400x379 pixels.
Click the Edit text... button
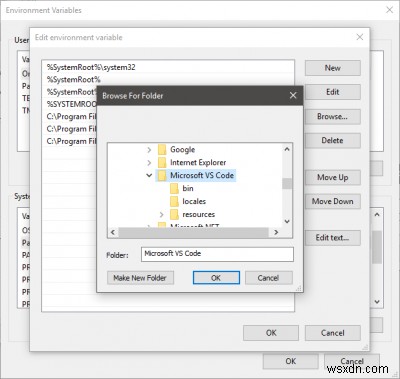333,238
